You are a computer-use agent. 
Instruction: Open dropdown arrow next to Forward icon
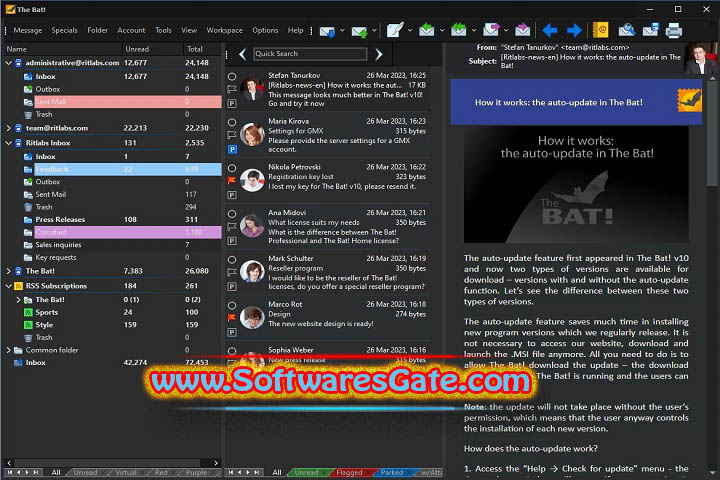point(506,31)
